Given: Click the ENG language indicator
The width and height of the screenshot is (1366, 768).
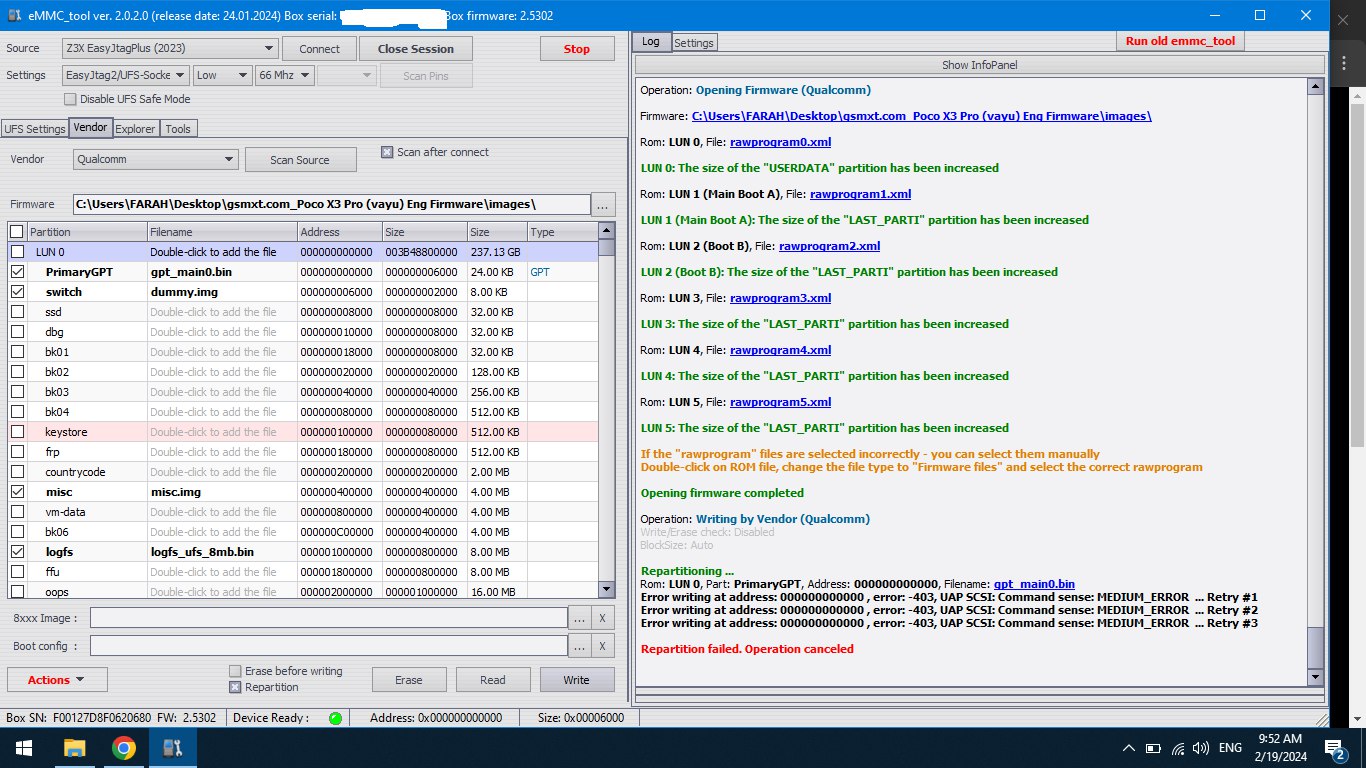Looking at the screenshot, I should pyautogui.click(x=1232, y=748).
